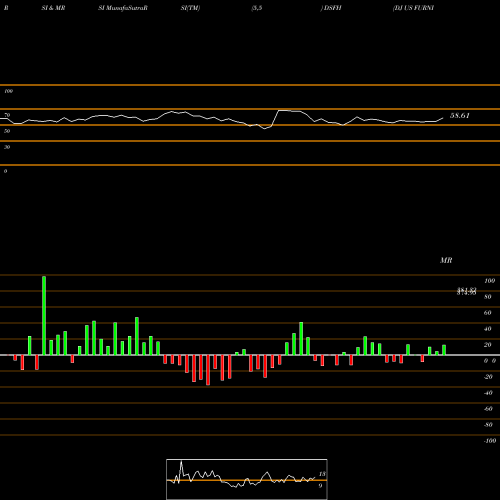Click the MR panel label
Viewport: 500px width, 500px height.
click(446, 260)
